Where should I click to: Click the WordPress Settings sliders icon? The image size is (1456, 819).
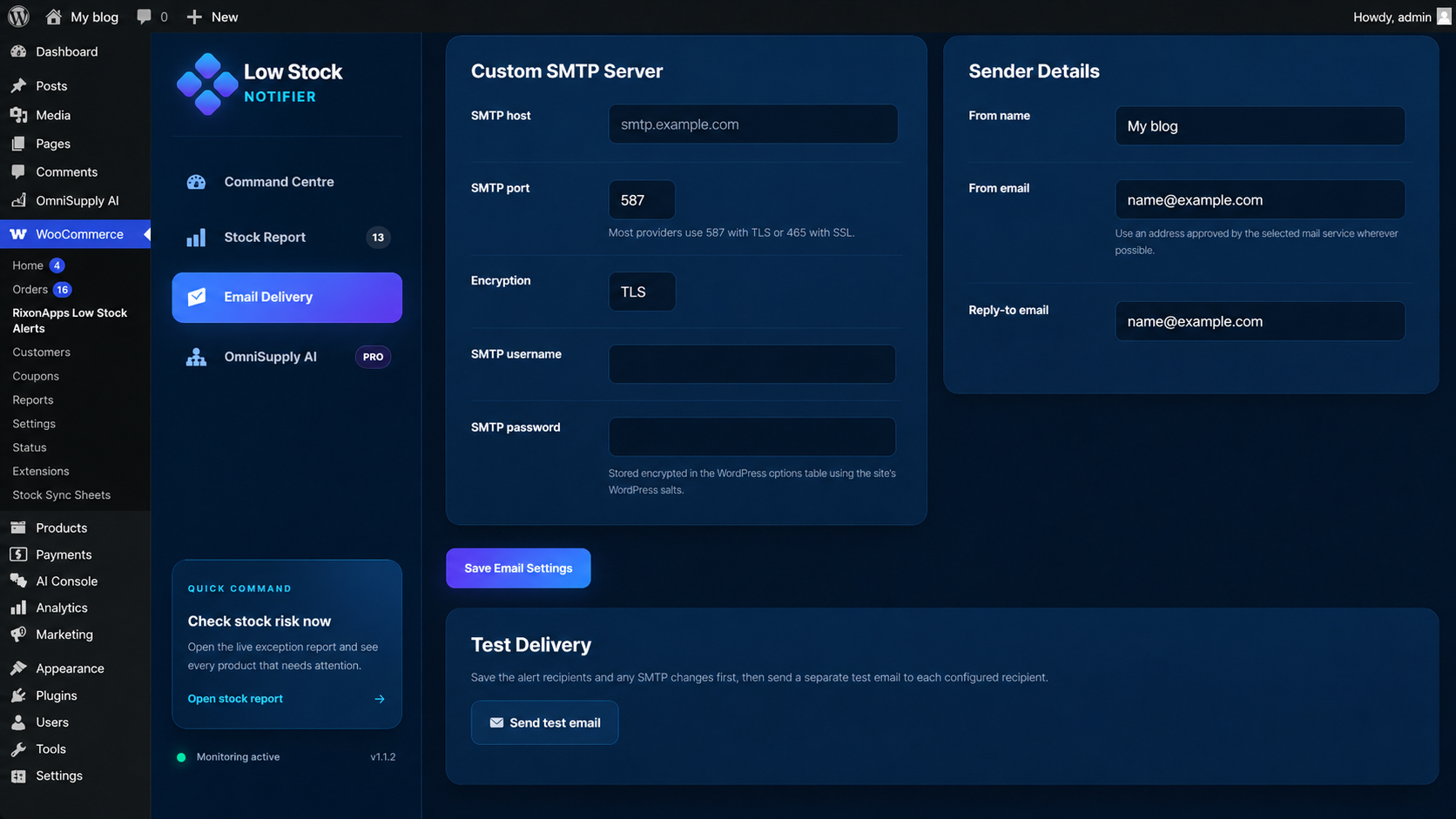pos(18,775)
